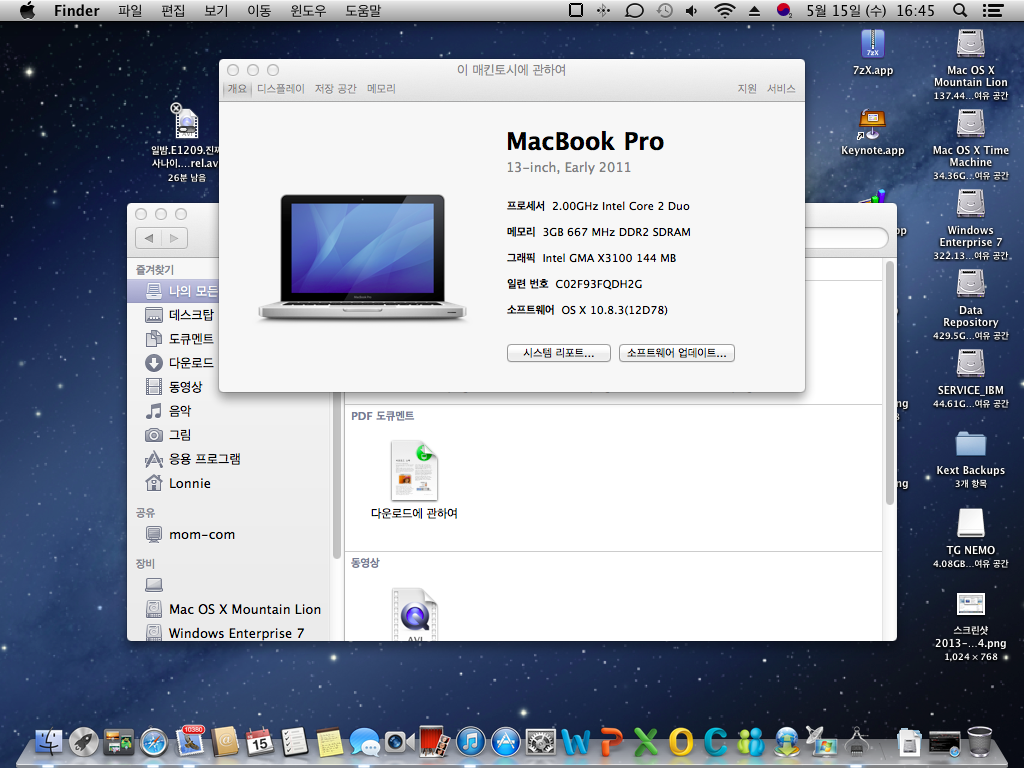Screen dimensions: 1024x768
Task: Launch Microsoft PowerPoint P icon
Action: (x=611, y=742)
